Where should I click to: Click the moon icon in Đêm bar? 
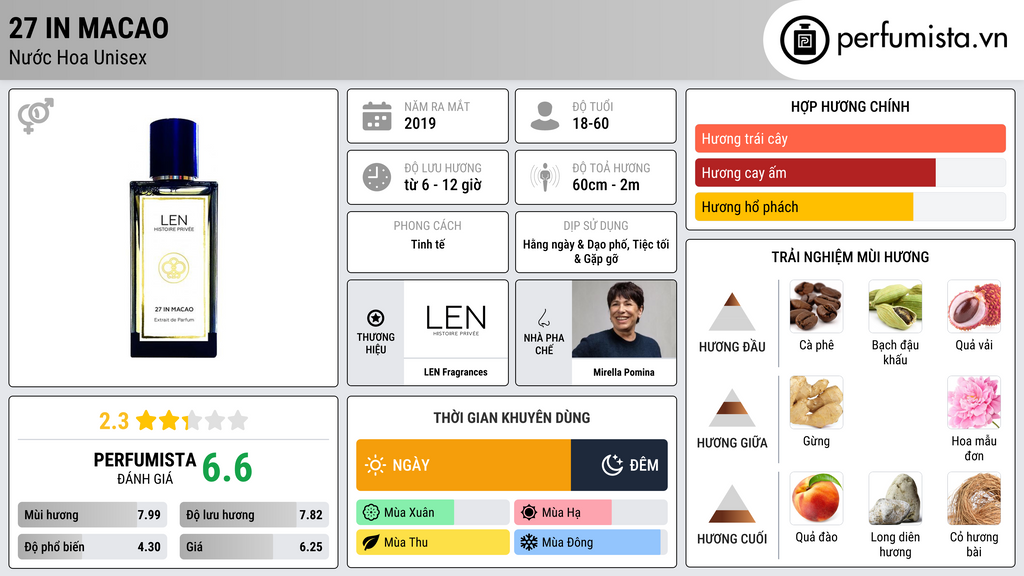point(612,465)
